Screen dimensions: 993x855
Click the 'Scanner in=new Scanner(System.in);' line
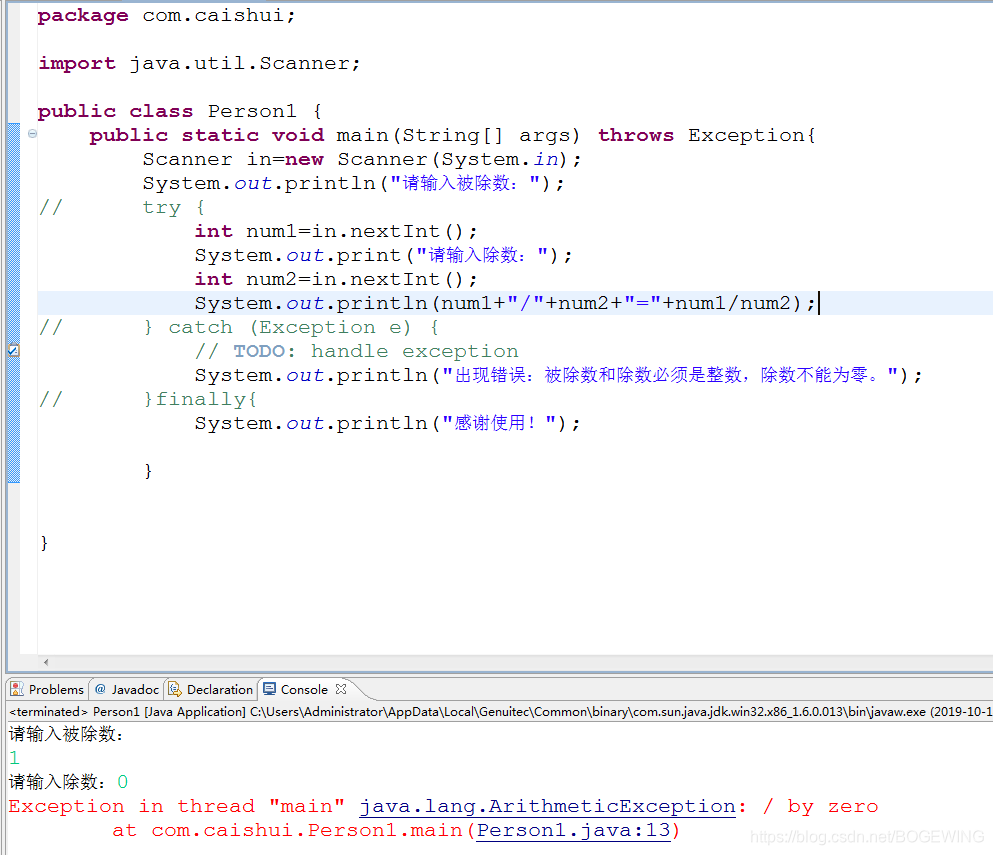coord(362,160)
